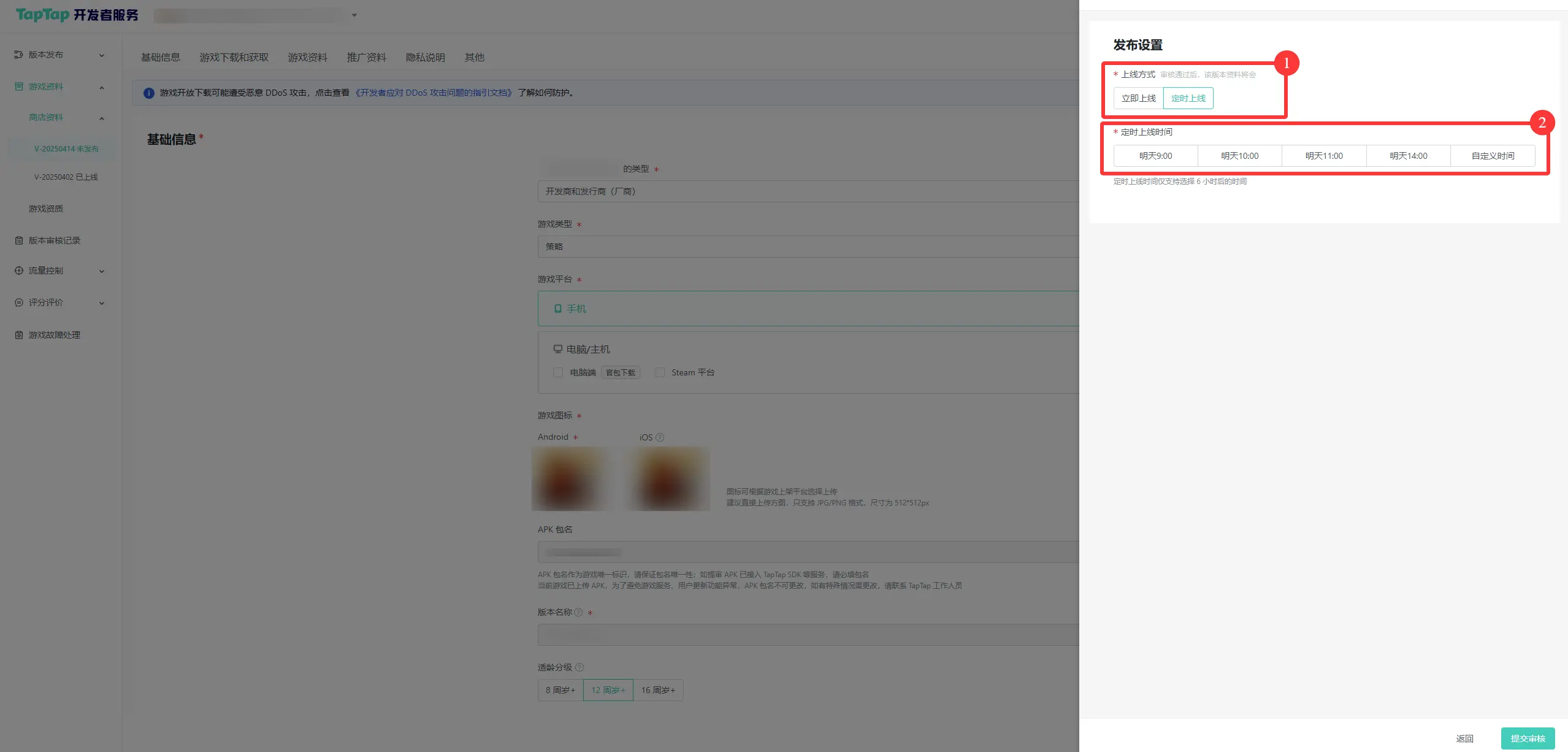Open the game selector dropdown arrow
This screenshot has height=752, width=1568.
[354, 15]
